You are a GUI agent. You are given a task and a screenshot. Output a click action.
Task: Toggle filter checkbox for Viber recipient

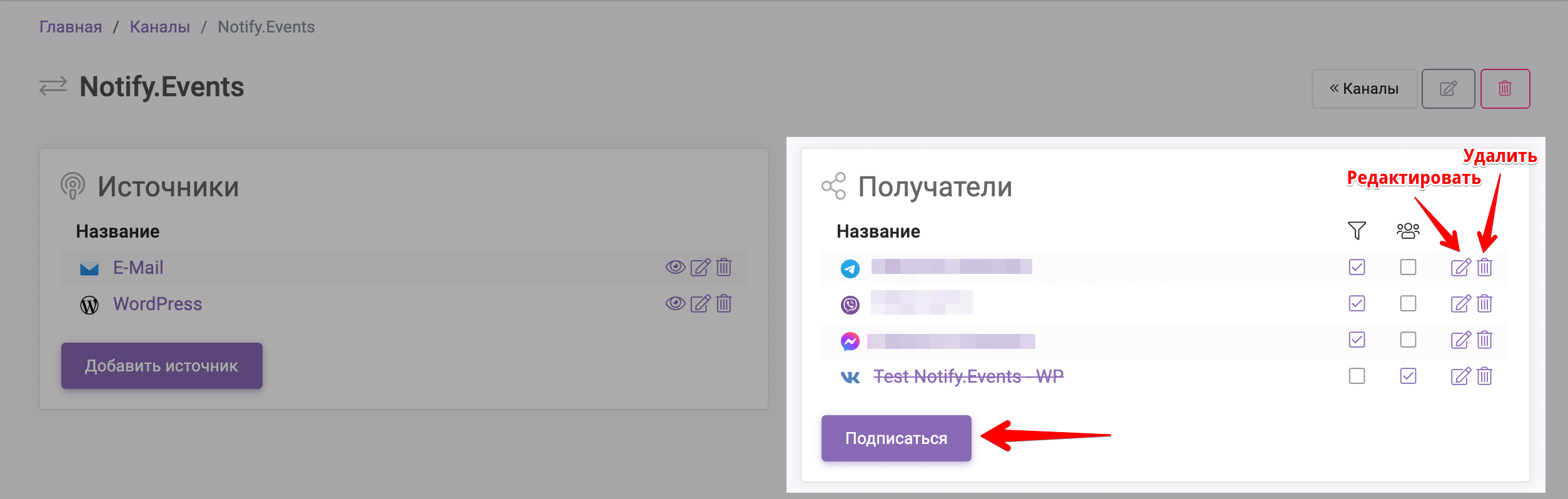coord(1357,303)
